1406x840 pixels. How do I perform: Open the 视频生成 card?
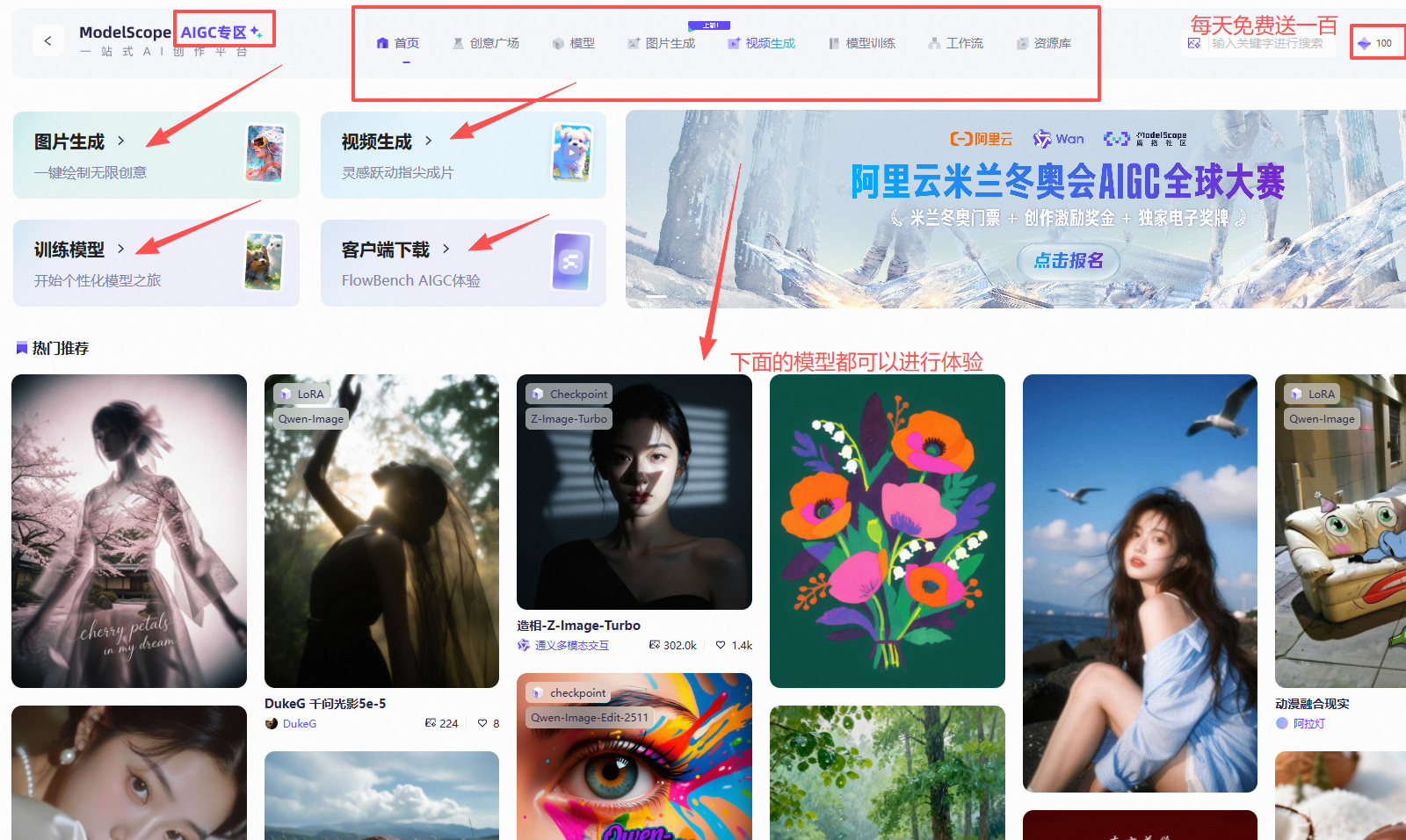point(463,155)
